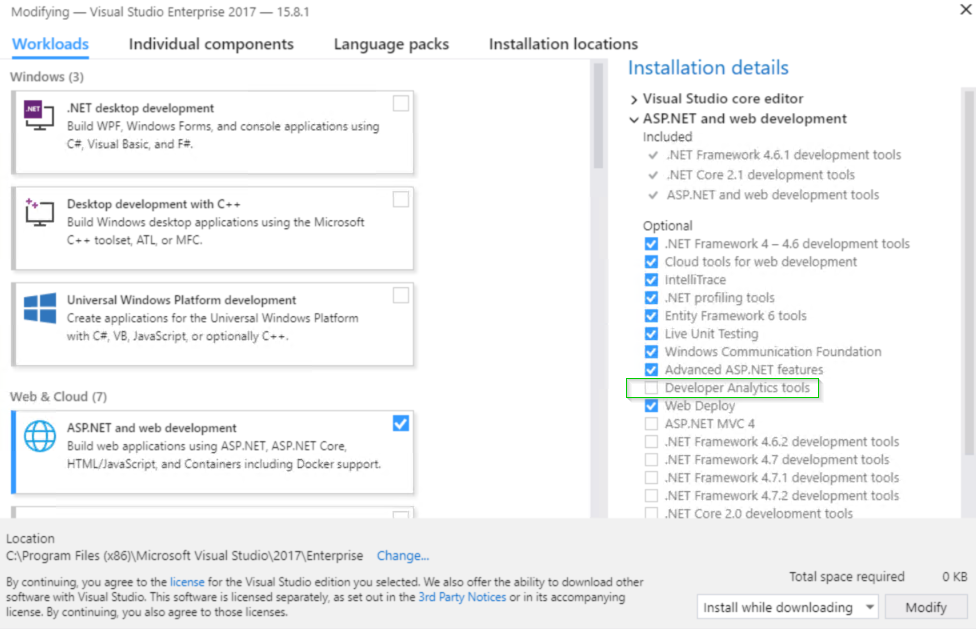This screenshot has height=629, width=976.
Task: Click the workloads list scrollbar
Action: (x=598, y=116)
